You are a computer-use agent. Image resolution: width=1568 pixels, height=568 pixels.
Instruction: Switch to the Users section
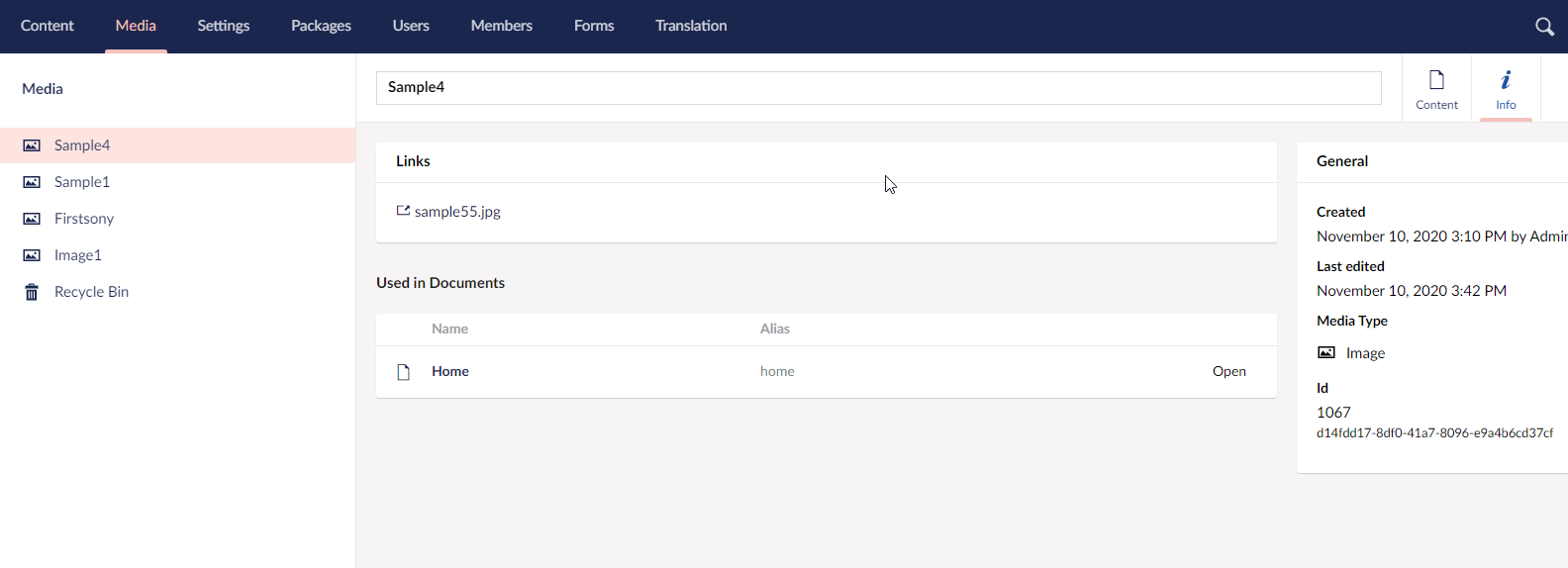pos(411,26)
